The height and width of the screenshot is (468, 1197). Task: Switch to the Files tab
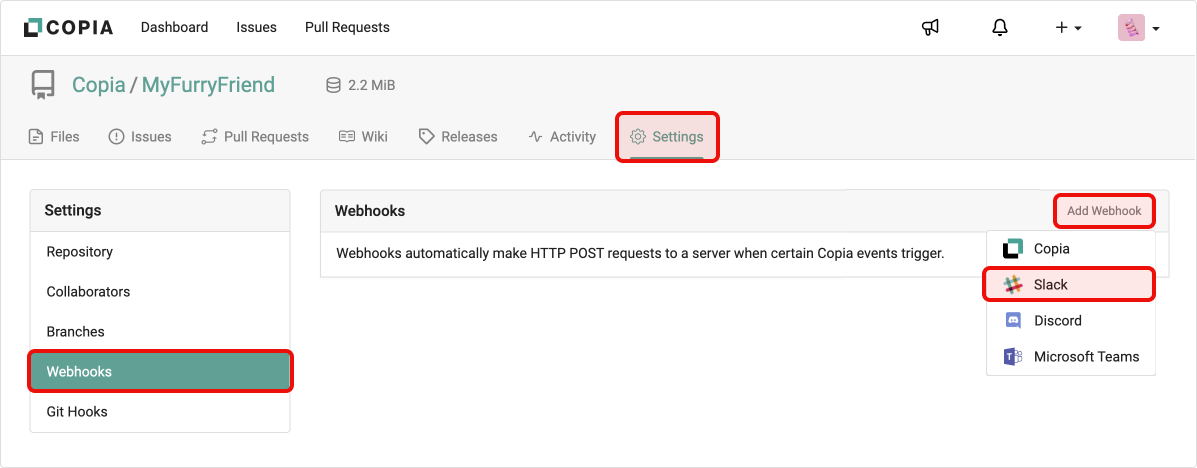pyautogui.click(x=53, y=137)
